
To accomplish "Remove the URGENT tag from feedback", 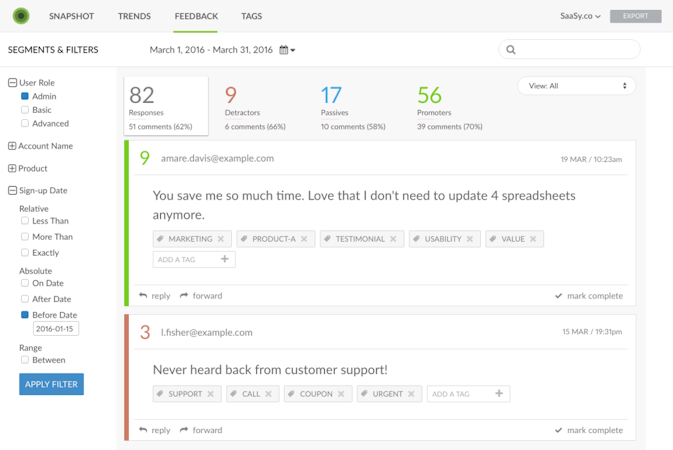I will (x=411, y=394).
